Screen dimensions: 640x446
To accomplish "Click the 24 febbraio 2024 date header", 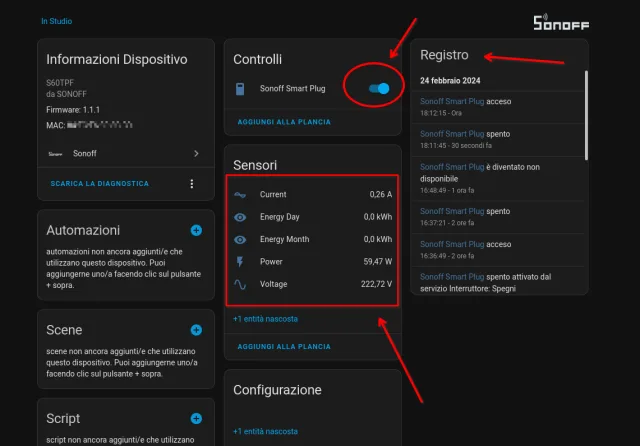I will click(450, 81).
